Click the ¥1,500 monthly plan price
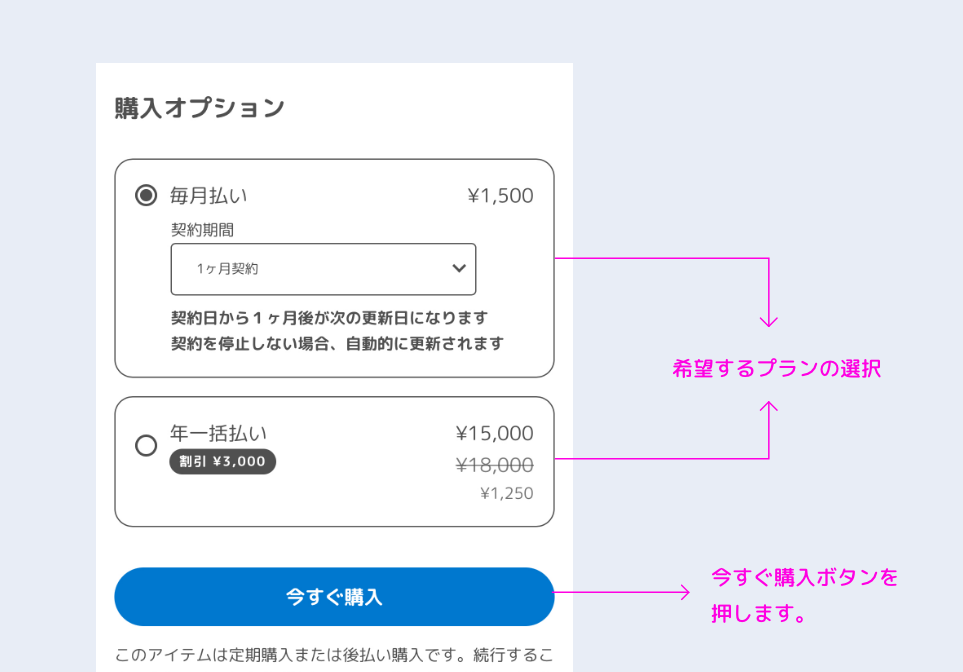Viewport: 963px width, 672px height. 500,196
